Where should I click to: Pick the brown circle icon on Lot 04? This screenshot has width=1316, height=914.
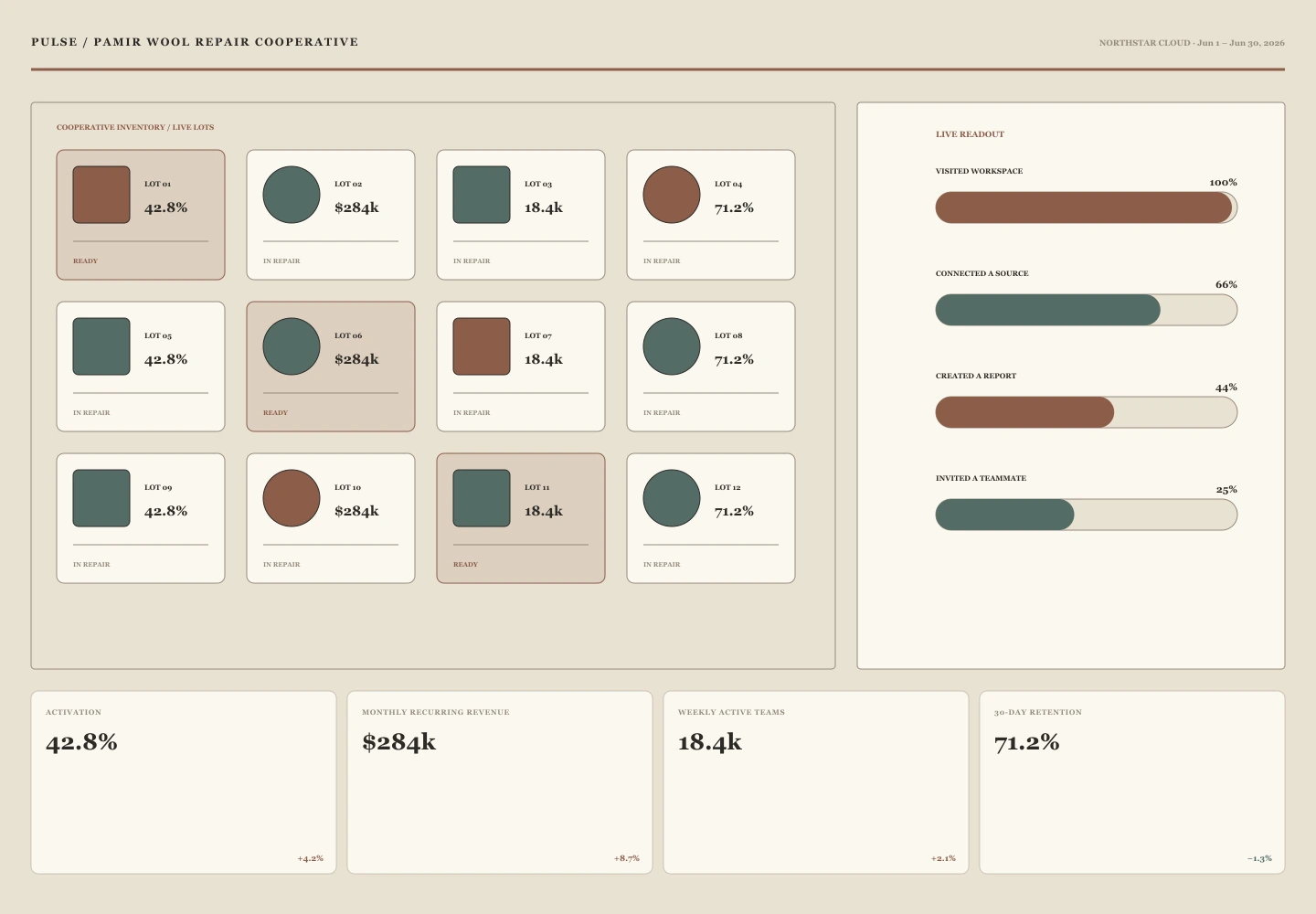coord(672,195)
